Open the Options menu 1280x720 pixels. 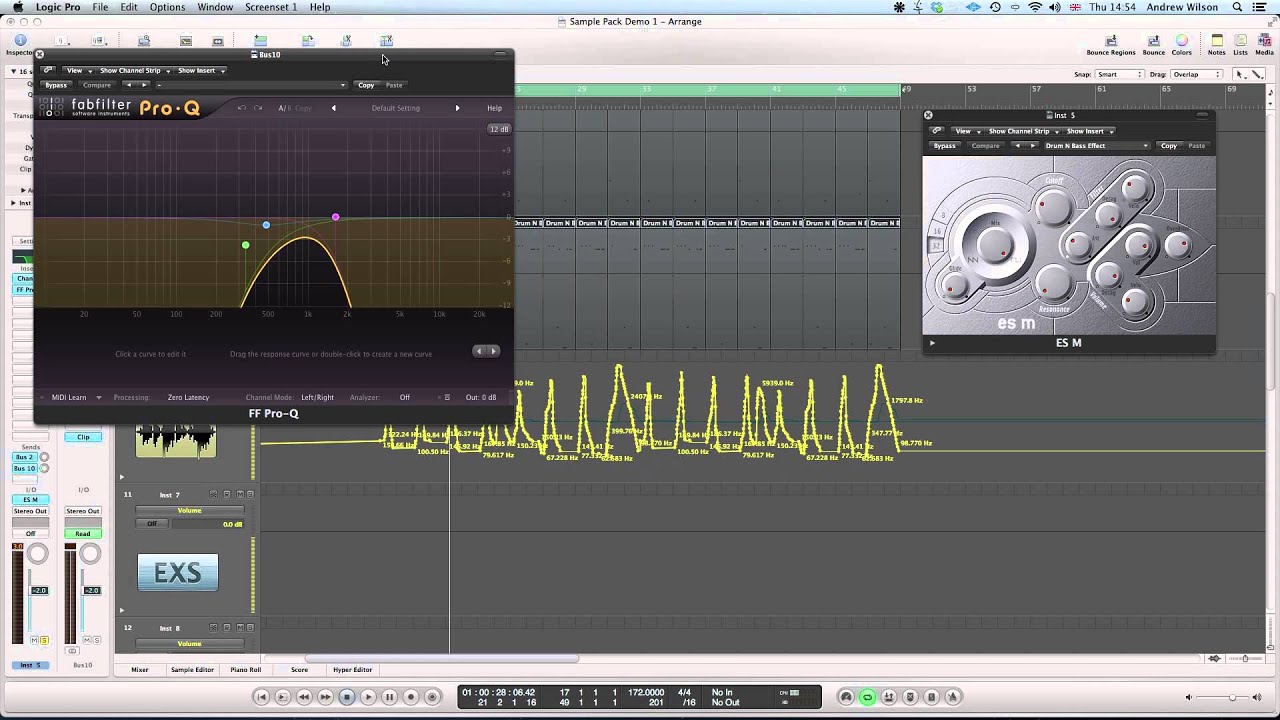(167, 7)
